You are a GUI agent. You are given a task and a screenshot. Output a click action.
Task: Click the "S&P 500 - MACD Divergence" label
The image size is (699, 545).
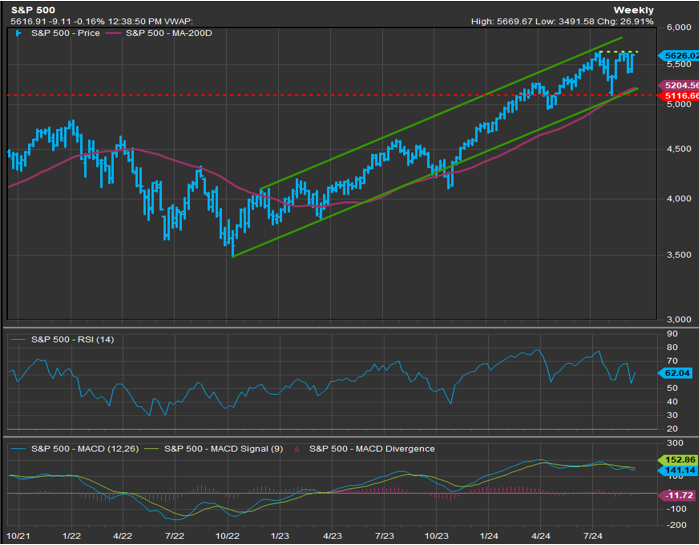pos(372,449)
